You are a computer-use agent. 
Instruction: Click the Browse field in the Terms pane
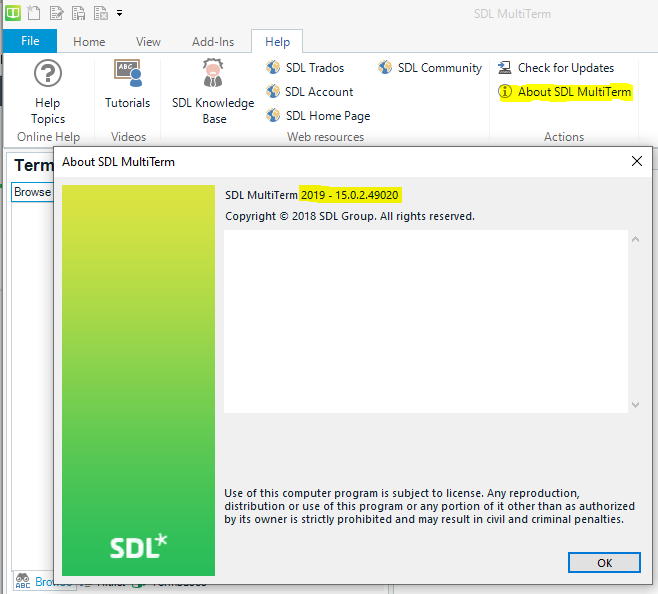(x=33, y=192)
